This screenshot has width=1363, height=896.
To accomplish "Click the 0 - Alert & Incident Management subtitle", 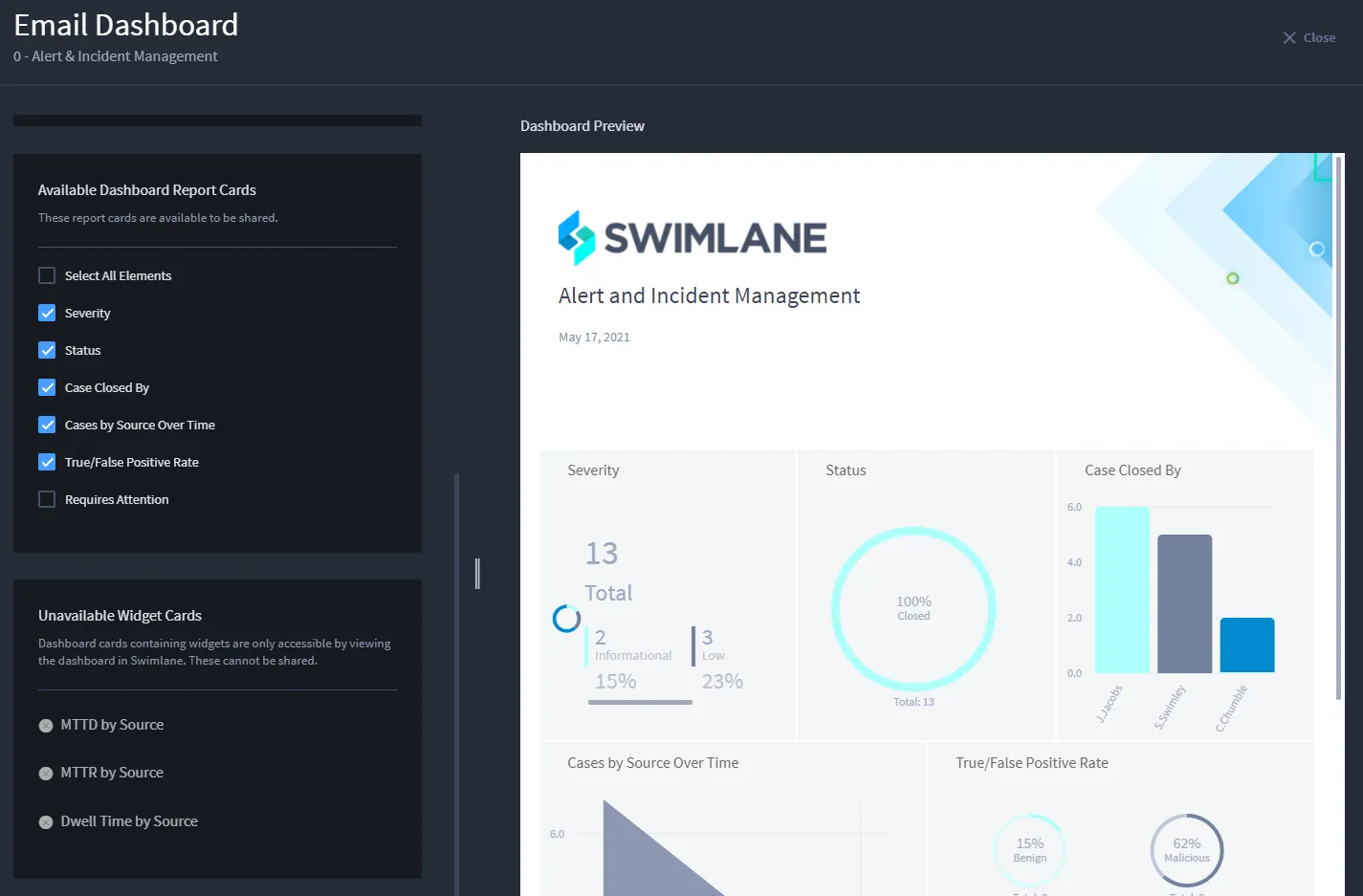I will pos(116,56).
